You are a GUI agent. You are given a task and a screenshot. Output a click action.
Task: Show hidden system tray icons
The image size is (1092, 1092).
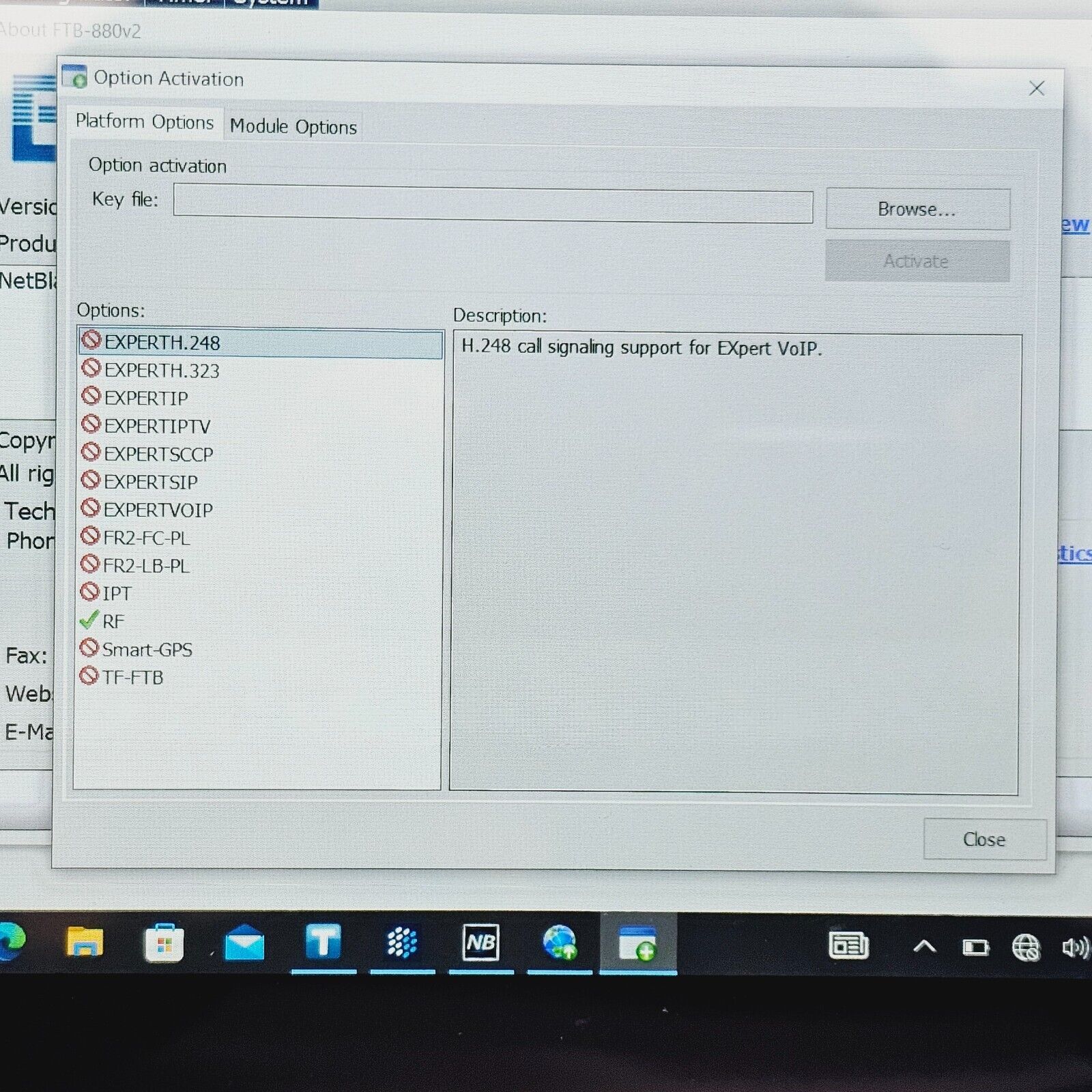(x=924, y=947)
